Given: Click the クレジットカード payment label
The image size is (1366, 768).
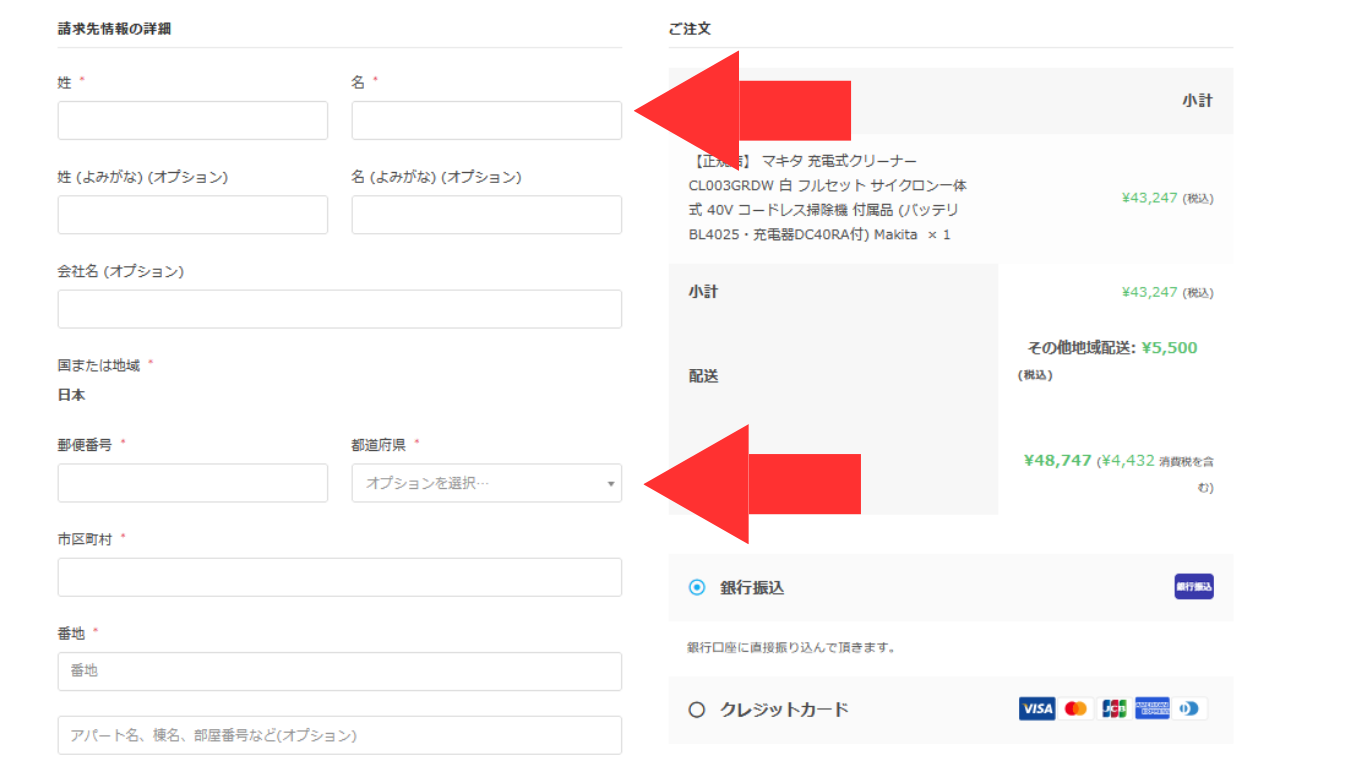Looking at the screenshot, I should click(x=784, y=710).
